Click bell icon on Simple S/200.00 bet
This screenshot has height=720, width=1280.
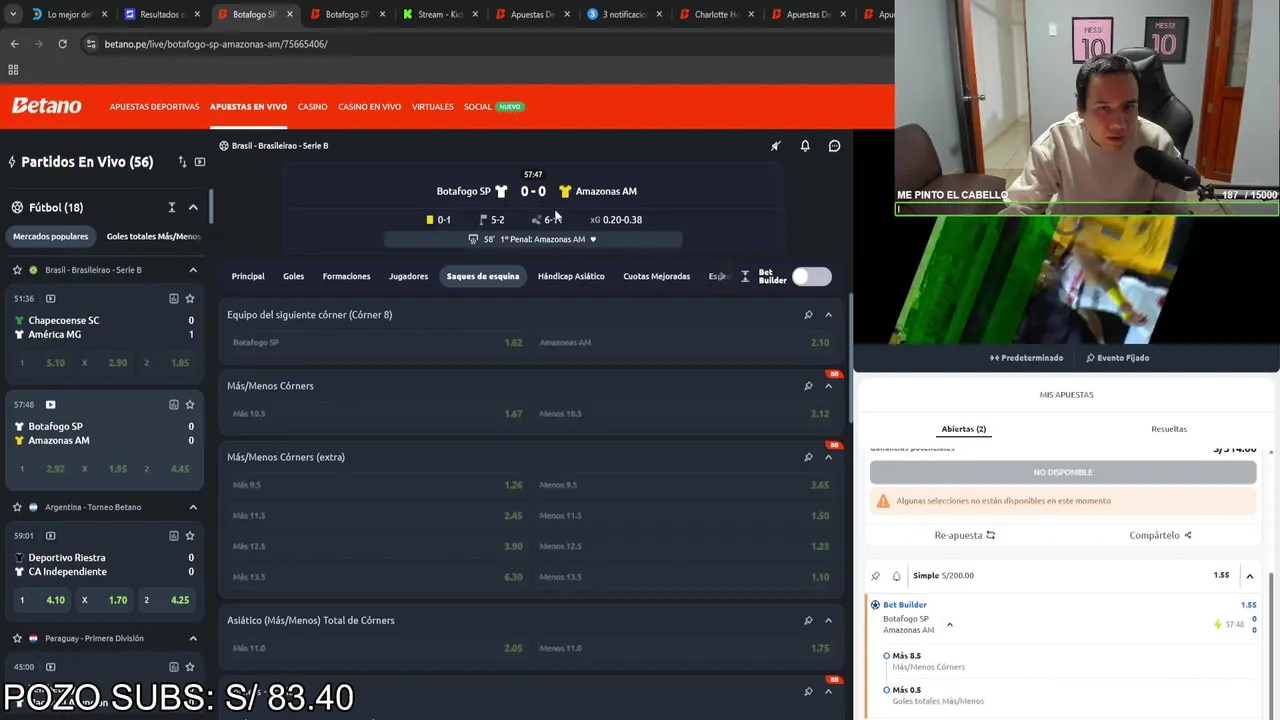coord(896,576)
